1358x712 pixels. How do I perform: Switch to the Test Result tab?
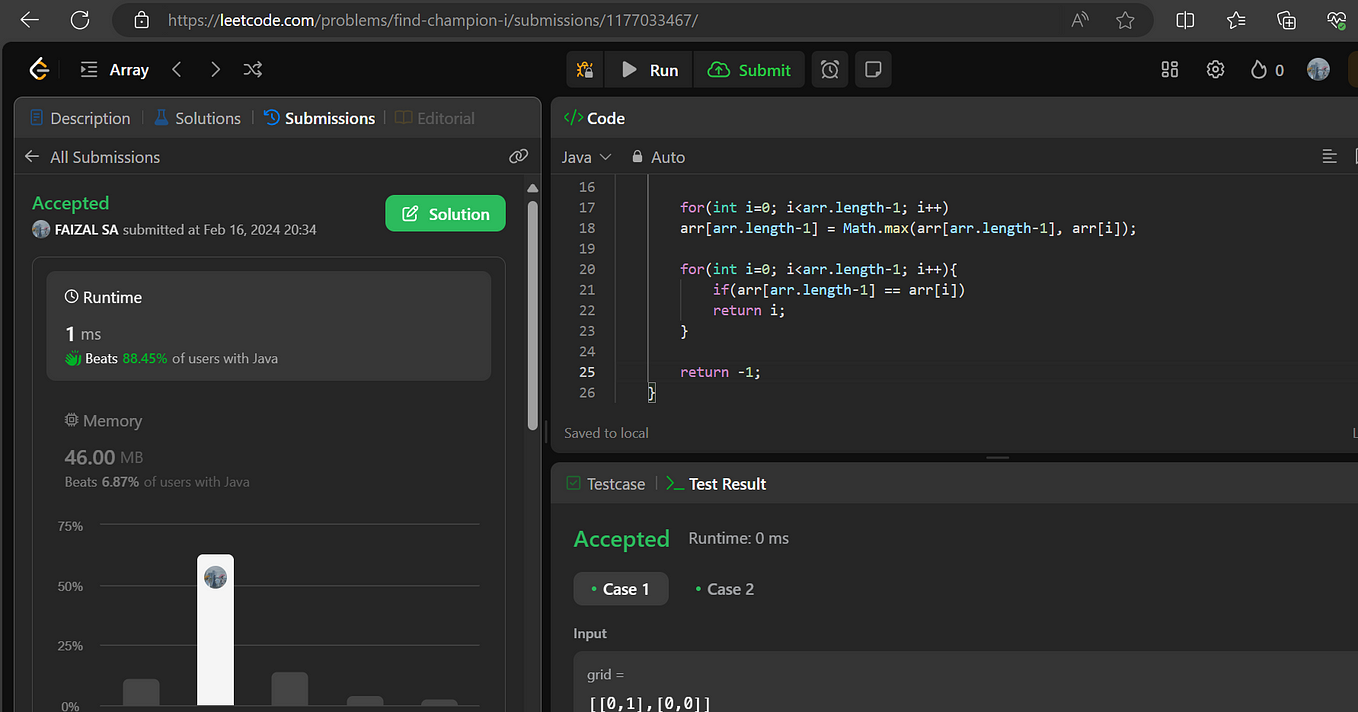tap(716, 484)
